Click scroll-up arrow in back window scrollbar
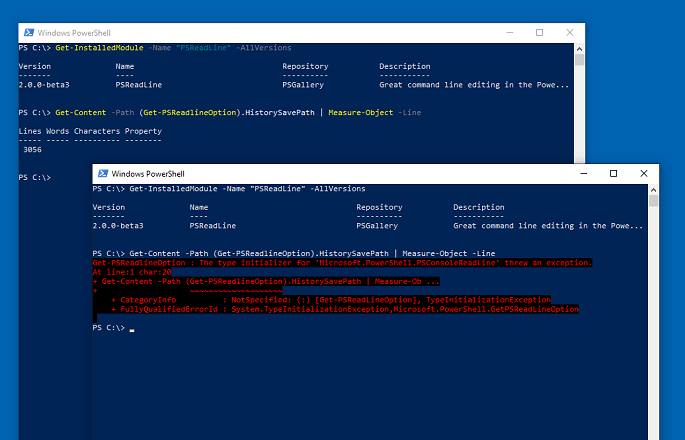 point(579,49)
